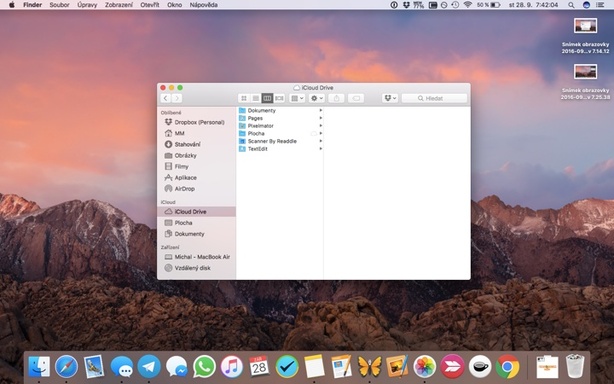This screenshot has height=384, width=614.
Task: Select Plocha folder in file list
Action: 280,133
